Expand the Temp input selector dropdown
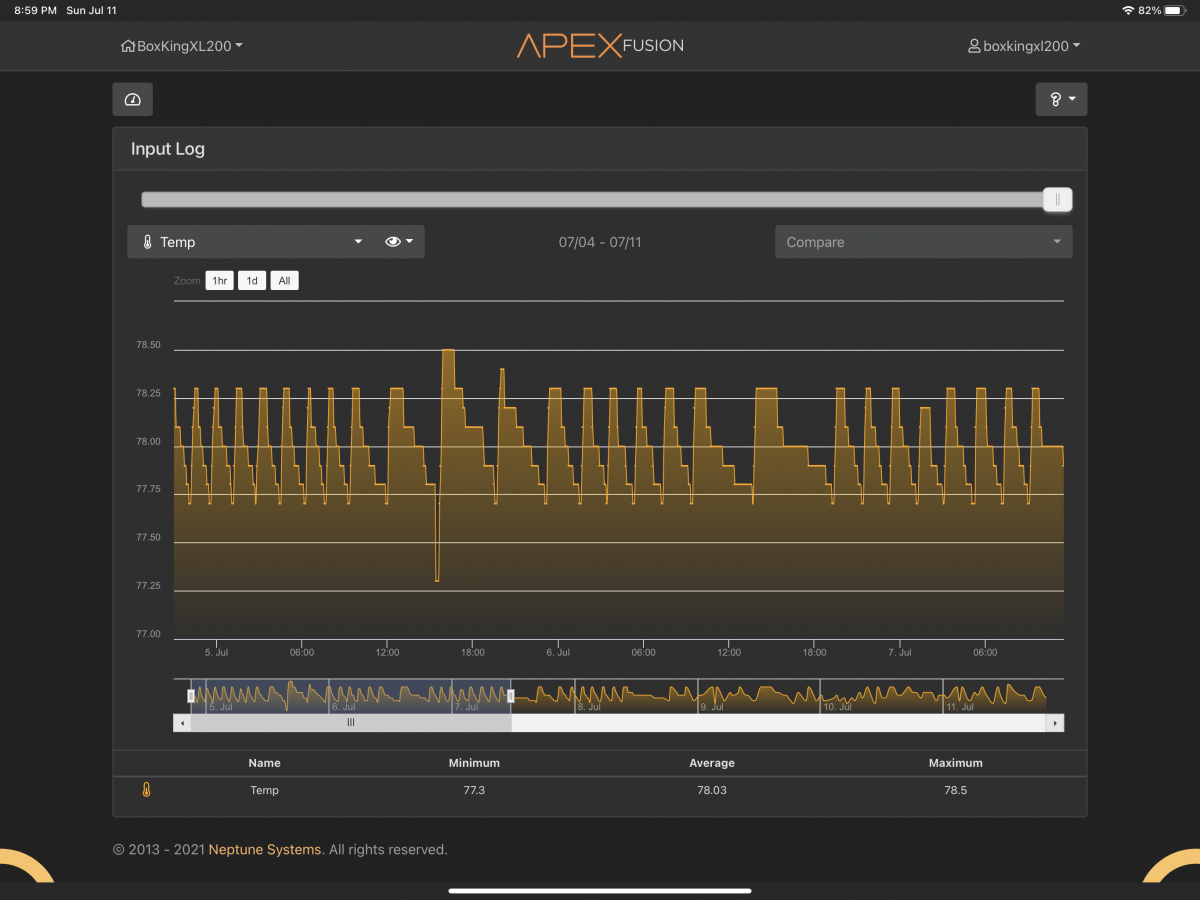 (x=251, y=242)
